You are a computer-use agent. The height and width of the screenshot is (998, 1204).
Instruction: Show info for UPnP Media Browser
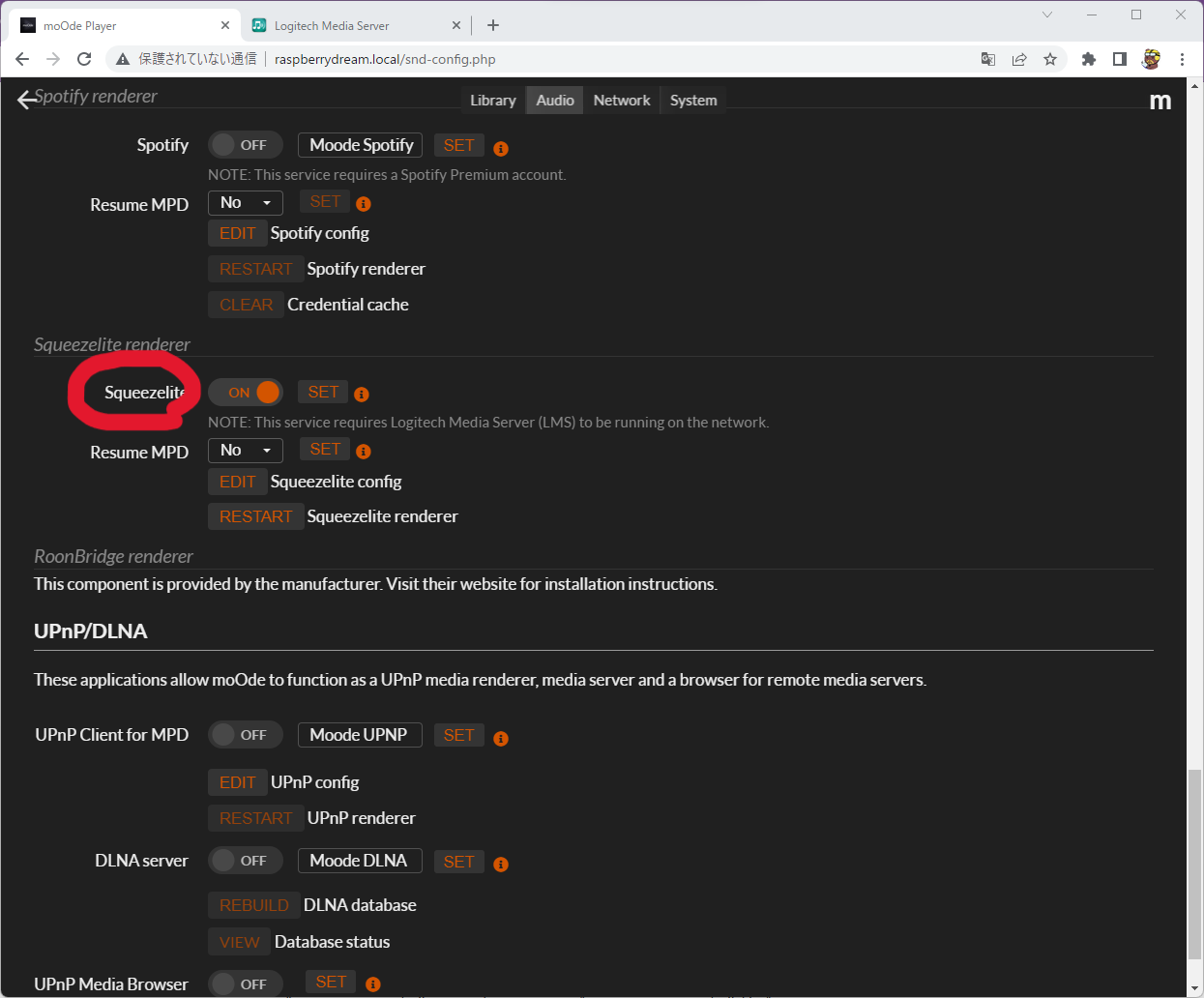coord(373,984)
